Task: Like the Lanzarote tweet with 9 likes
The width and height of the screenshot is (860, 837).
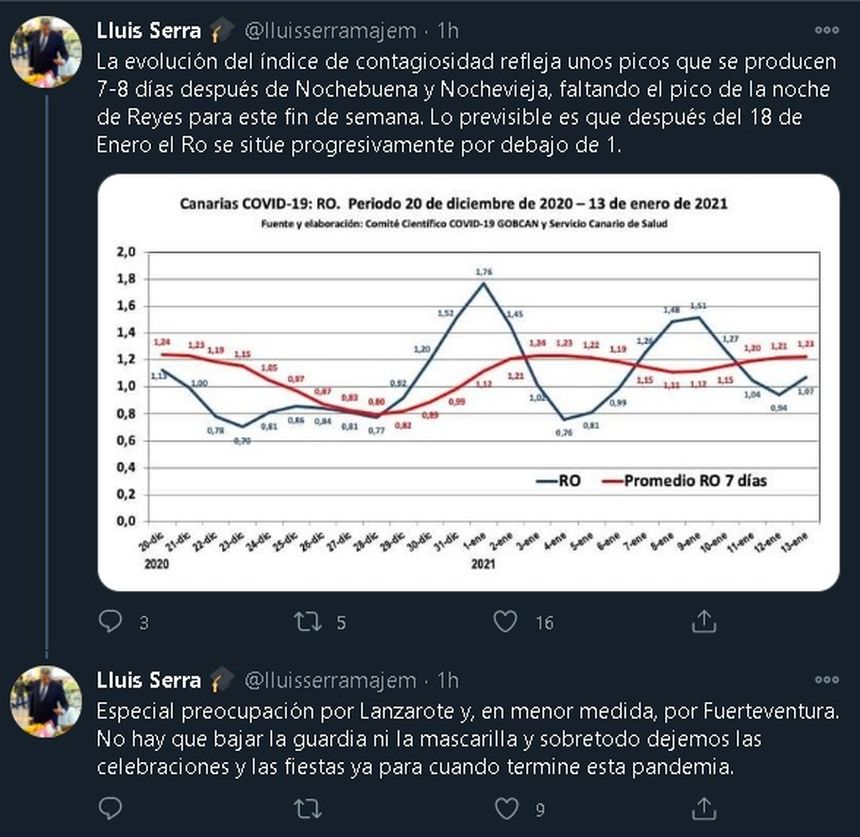Action: point(506,807)
